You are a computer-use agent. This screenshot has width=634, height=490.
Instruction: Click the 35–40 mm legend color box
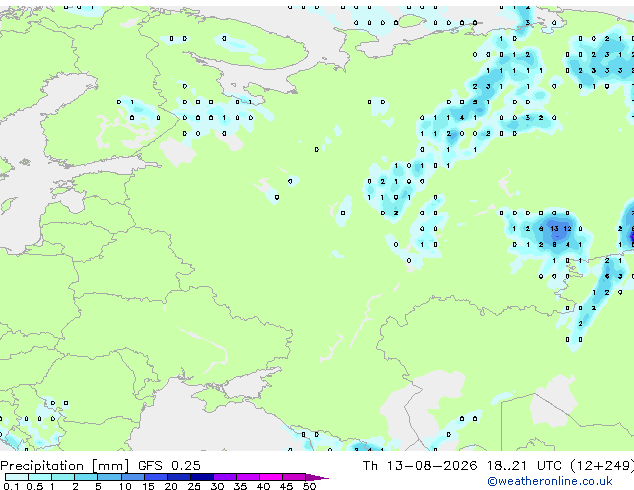[247, 477]
